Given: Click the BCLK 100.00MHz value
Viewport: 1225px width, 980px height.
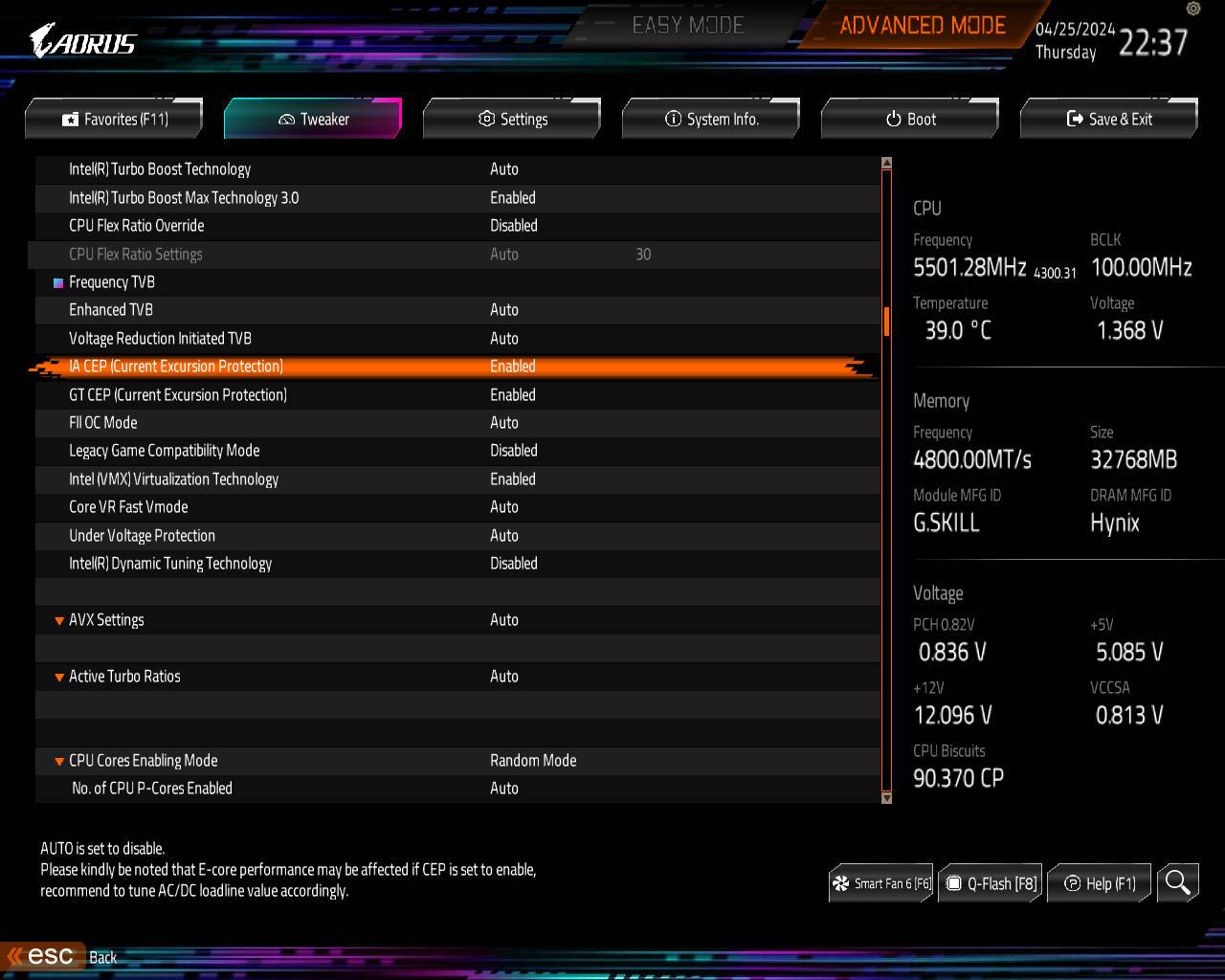Looking at the screenshot, I should tap(1142, 267).
